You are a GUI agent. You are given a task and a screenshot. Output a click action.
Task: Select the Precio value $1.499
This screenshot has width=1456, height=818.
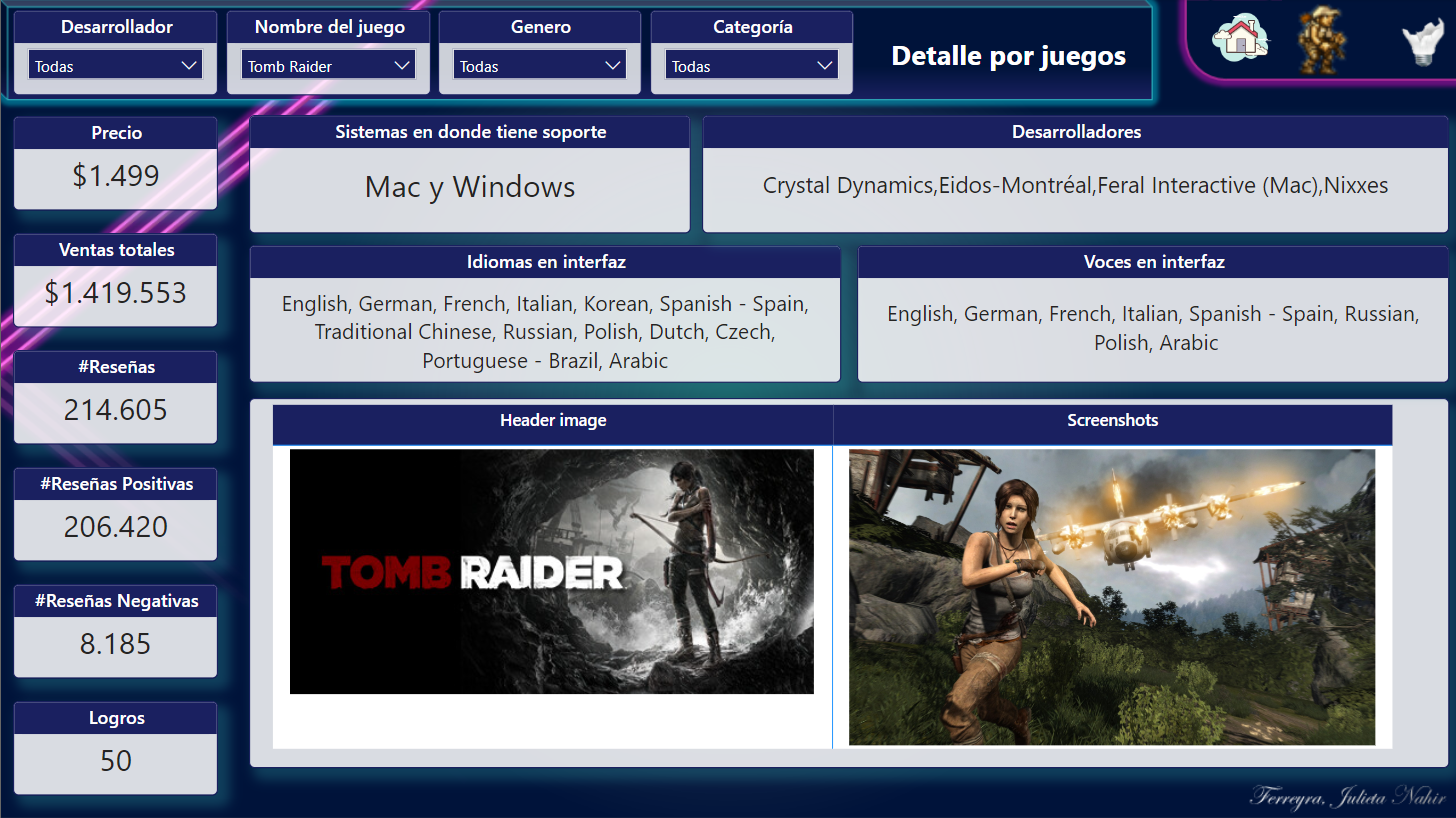pos(116,176)
